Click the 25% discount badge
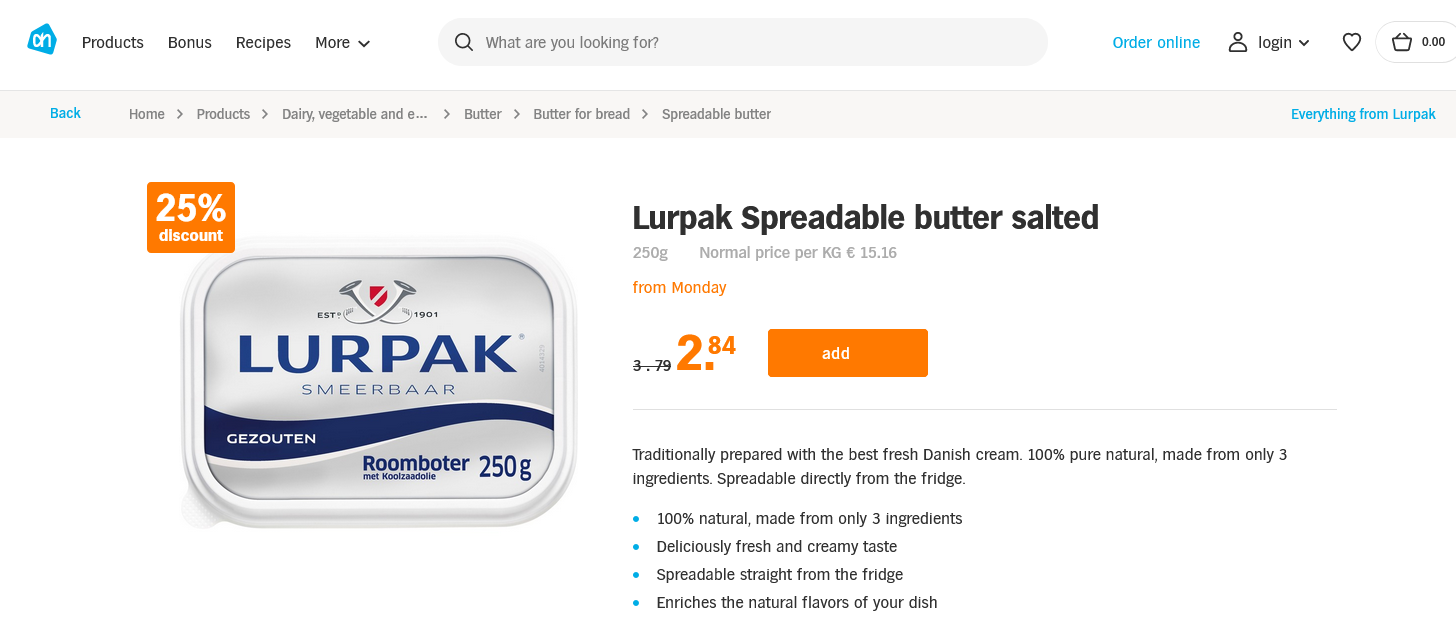Viewport: 1456px width, 644px height. 191,217
